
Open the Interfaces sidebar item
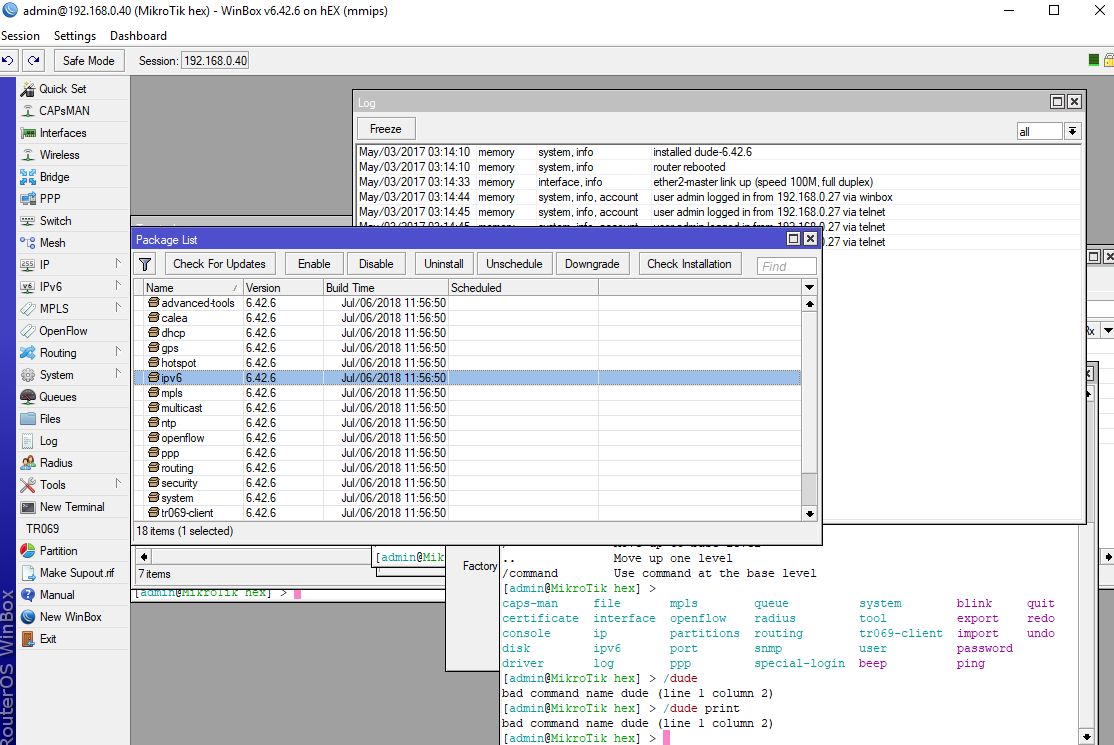[x=62, y=133]
